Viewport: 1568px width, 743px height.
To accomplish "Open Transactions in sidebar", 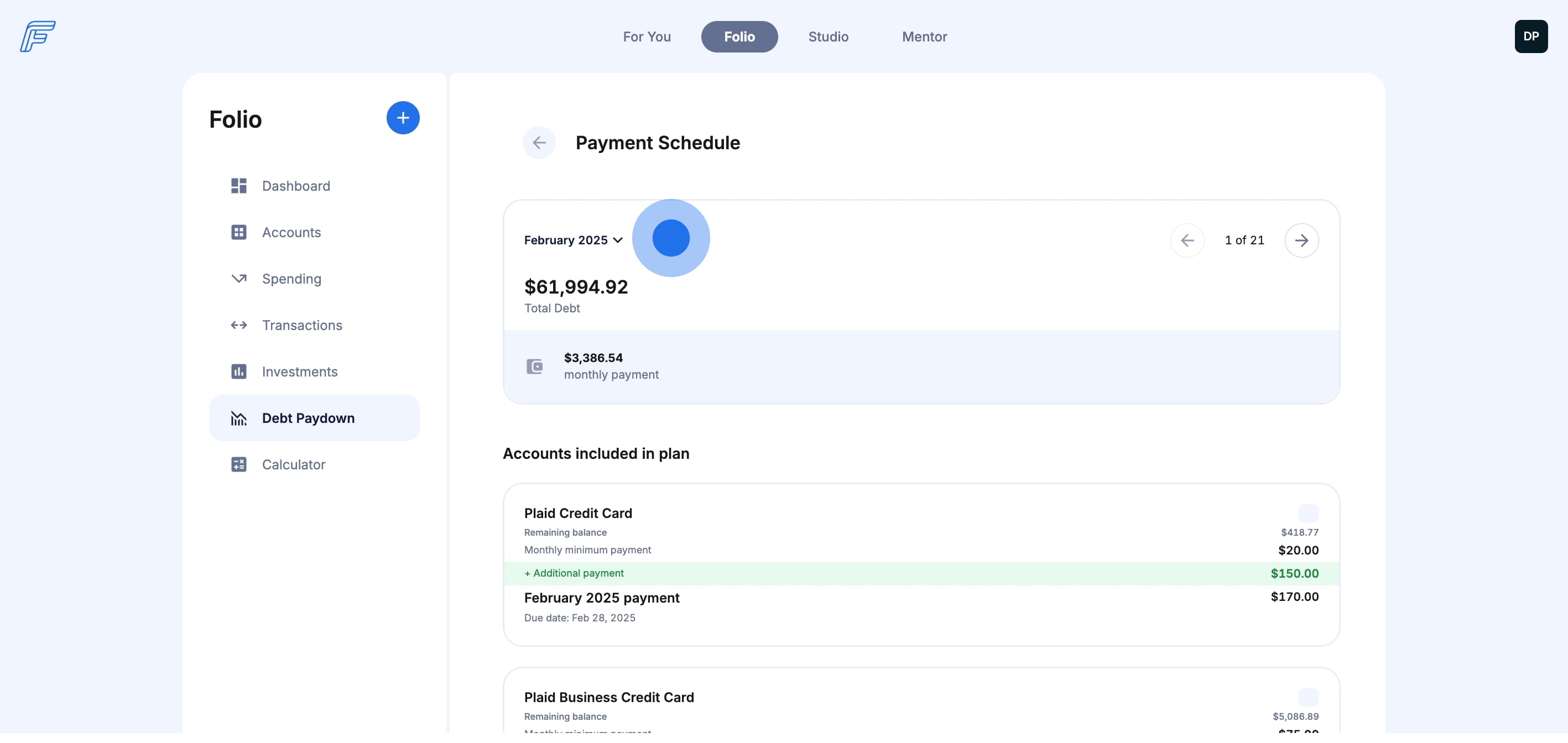I will tap(302, 326).
